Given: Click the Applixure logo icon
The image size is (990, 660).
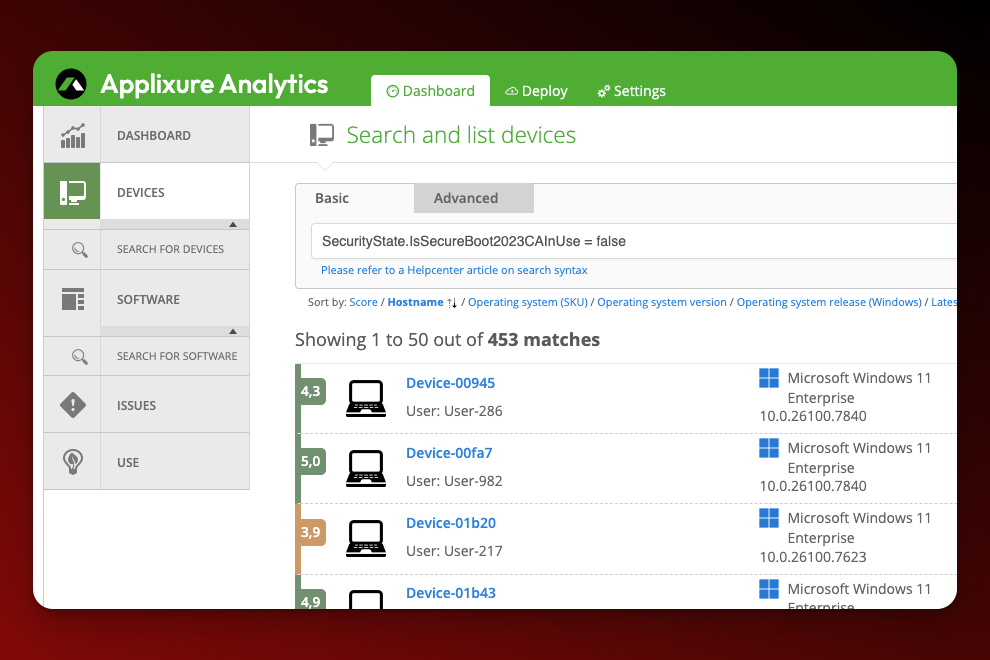Looking at the screenshot, I should point(70,84).
